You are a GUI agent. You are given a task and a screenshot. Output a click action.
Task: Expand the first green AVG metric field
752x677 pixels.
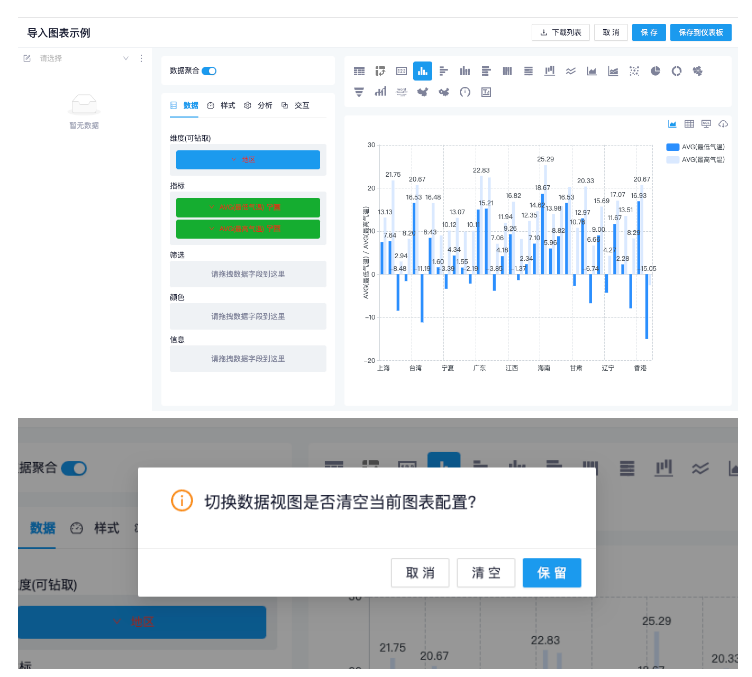point(247,207)
